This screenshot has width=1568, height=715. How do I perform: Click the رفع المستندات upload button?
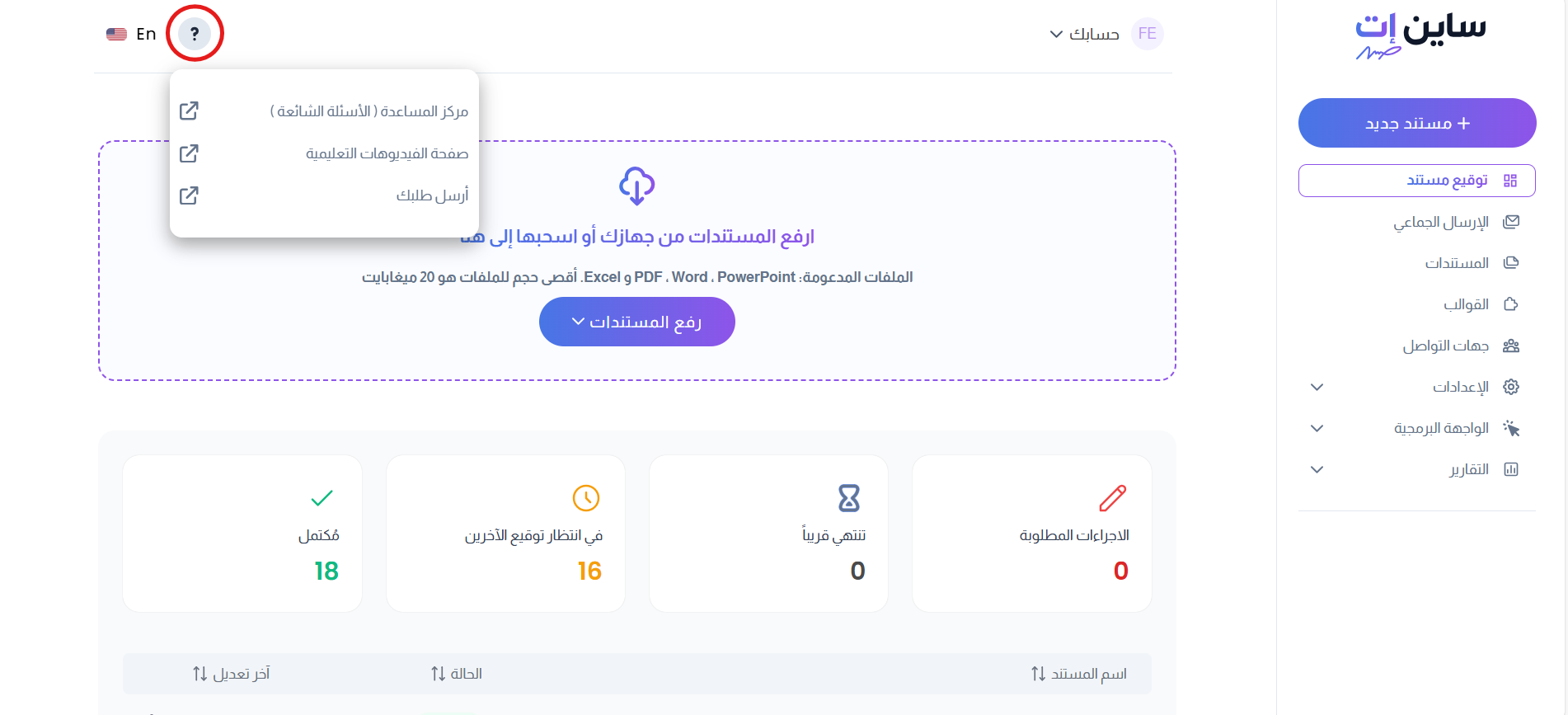tap(636, 322)
